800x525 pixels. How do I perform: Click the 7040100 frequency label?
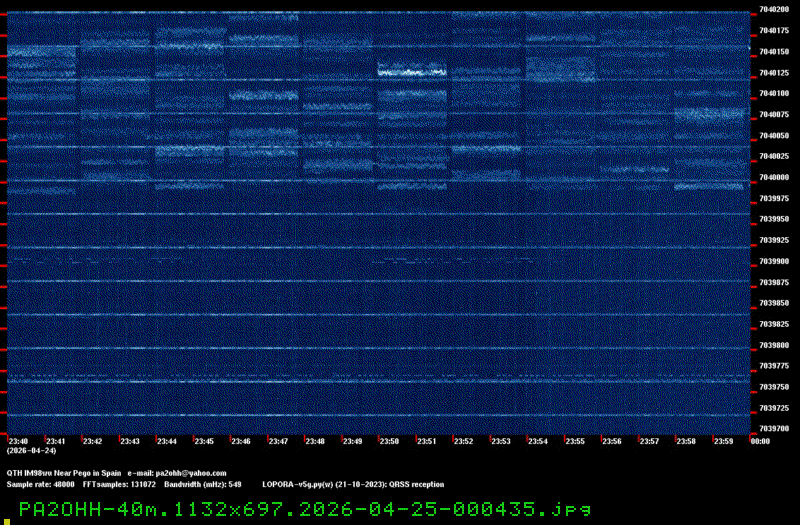[774, 93]
